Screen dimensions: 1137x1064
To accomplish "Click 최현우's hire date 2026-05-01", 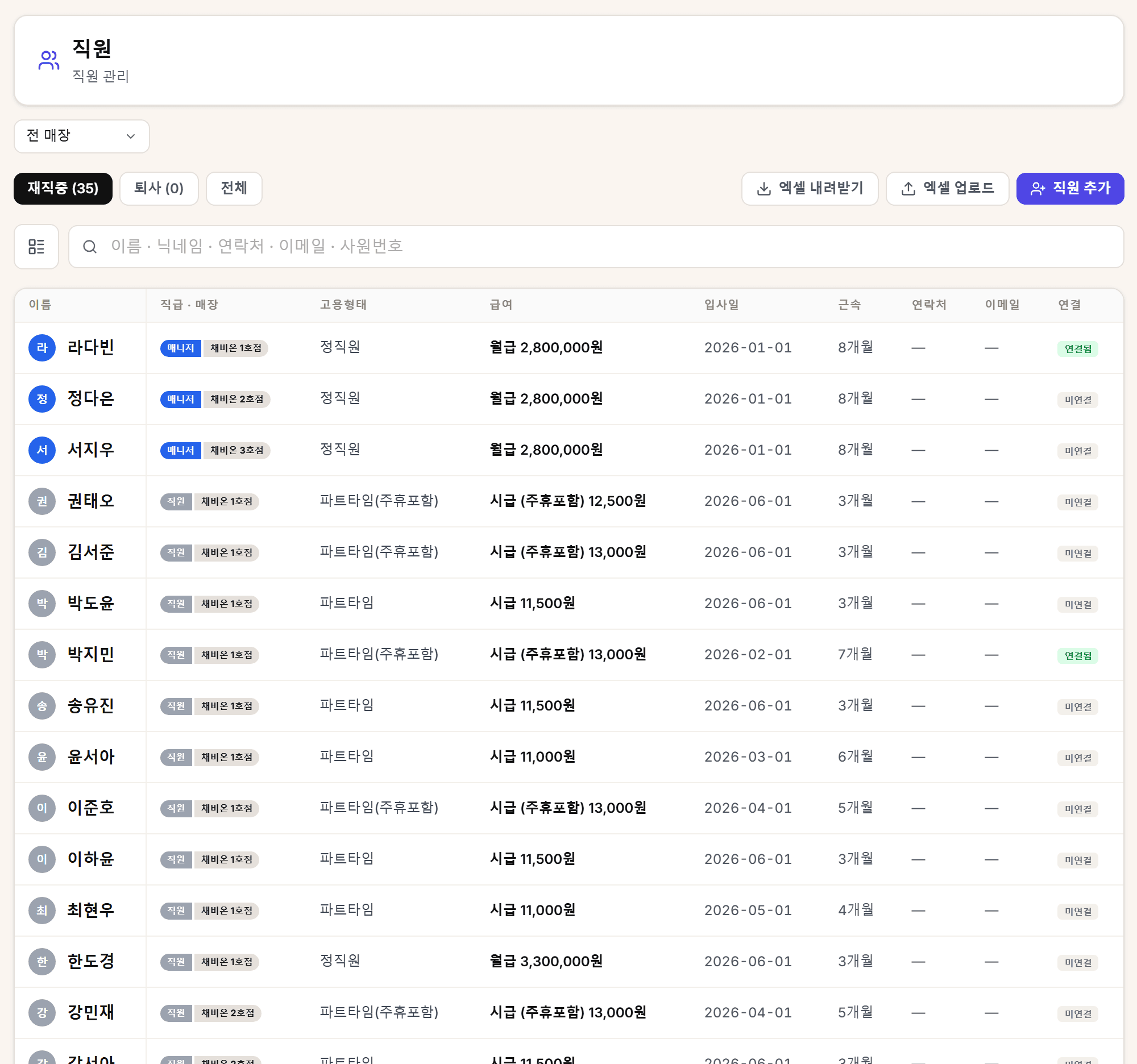I will coord(748,911).
